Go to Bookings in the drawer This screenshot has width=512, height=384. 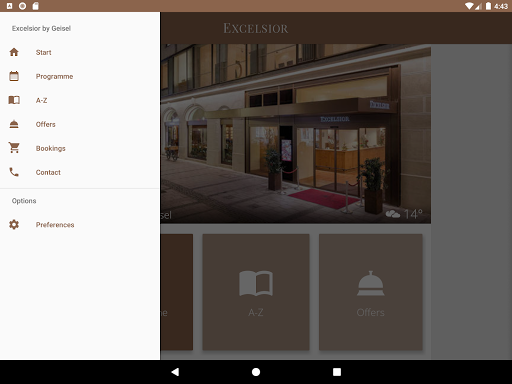[x=80, y=148]
